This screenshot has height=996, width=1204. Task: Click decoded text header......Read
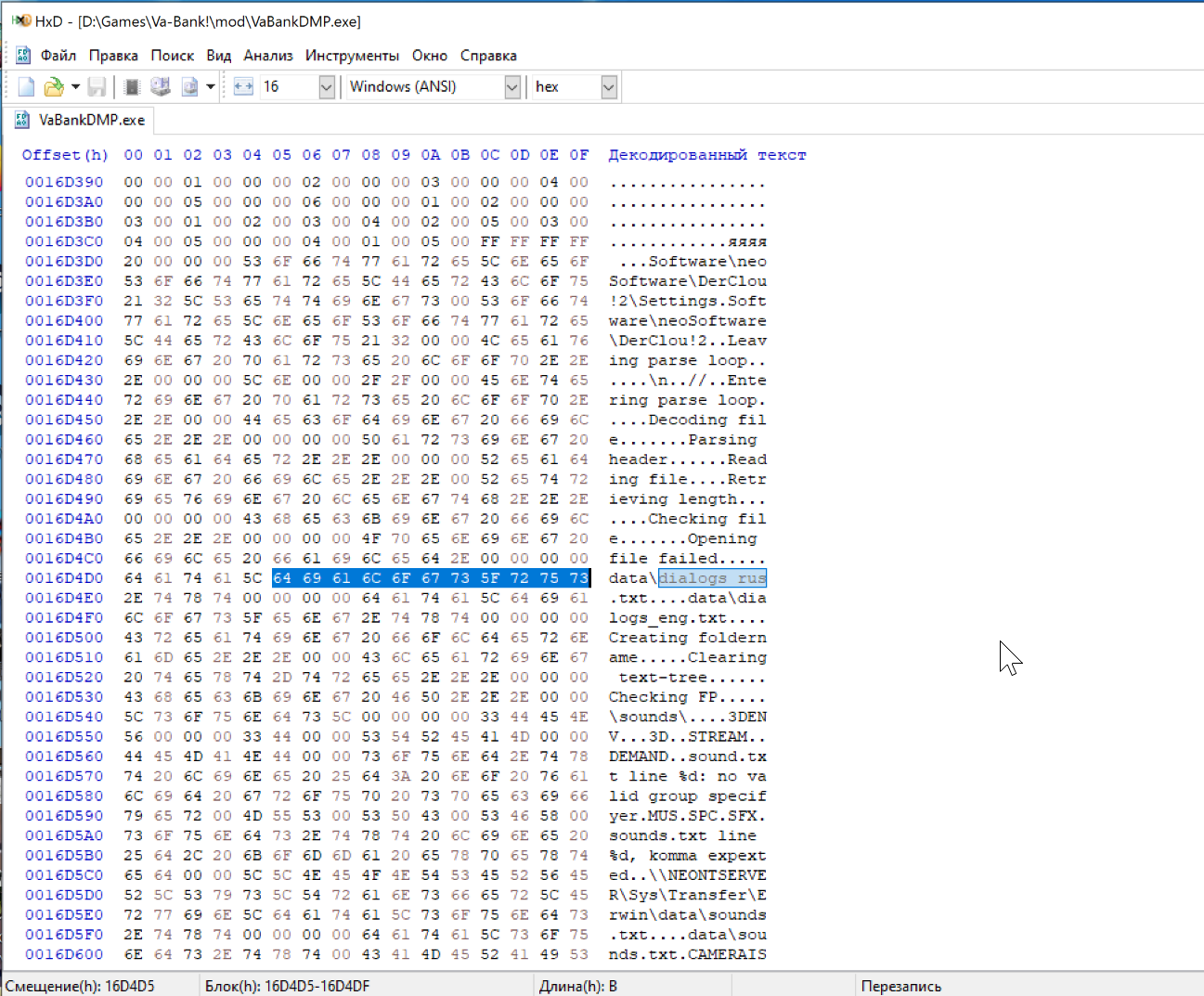coord(688,459)
